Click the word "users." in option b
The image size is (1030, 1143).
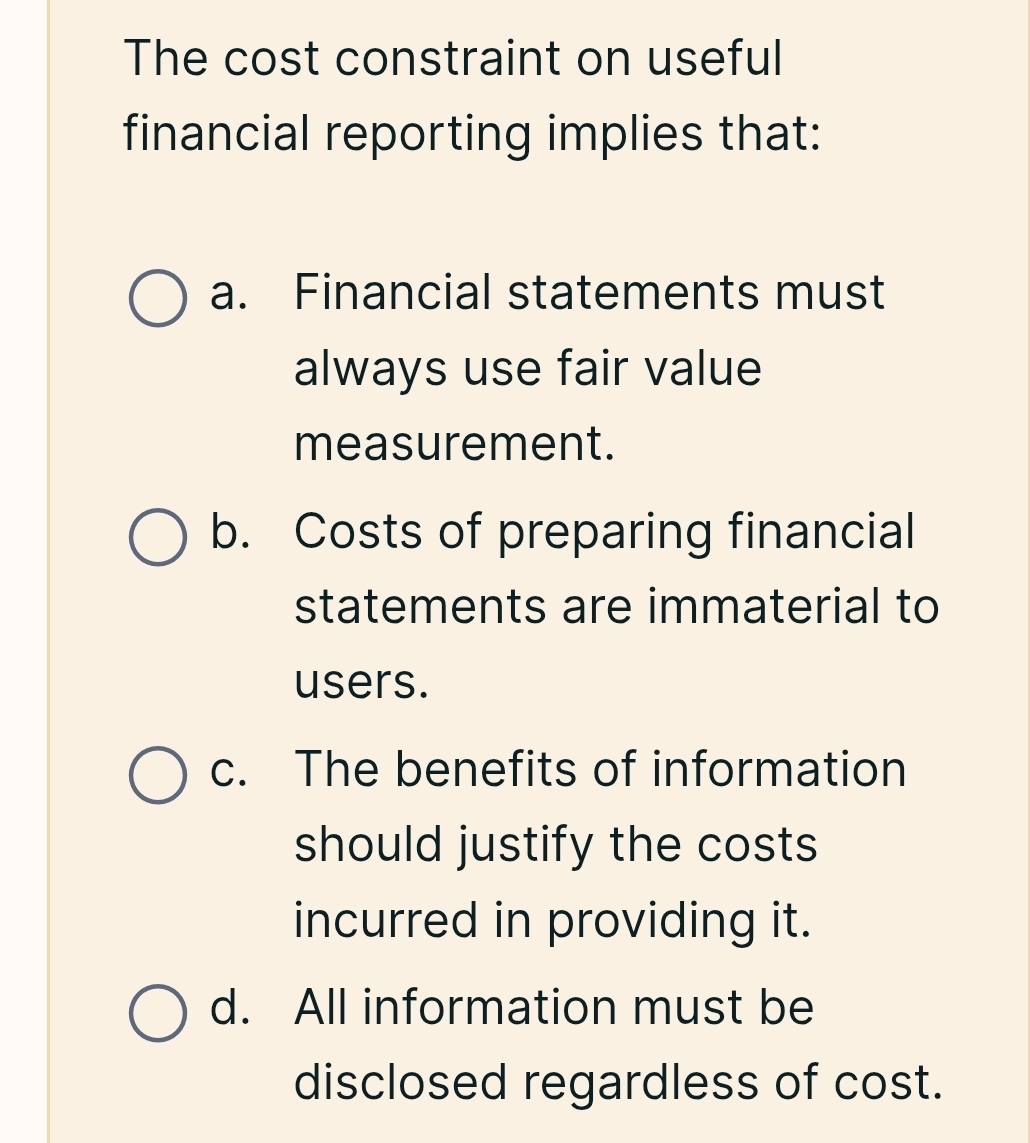(x=362, y=682)
